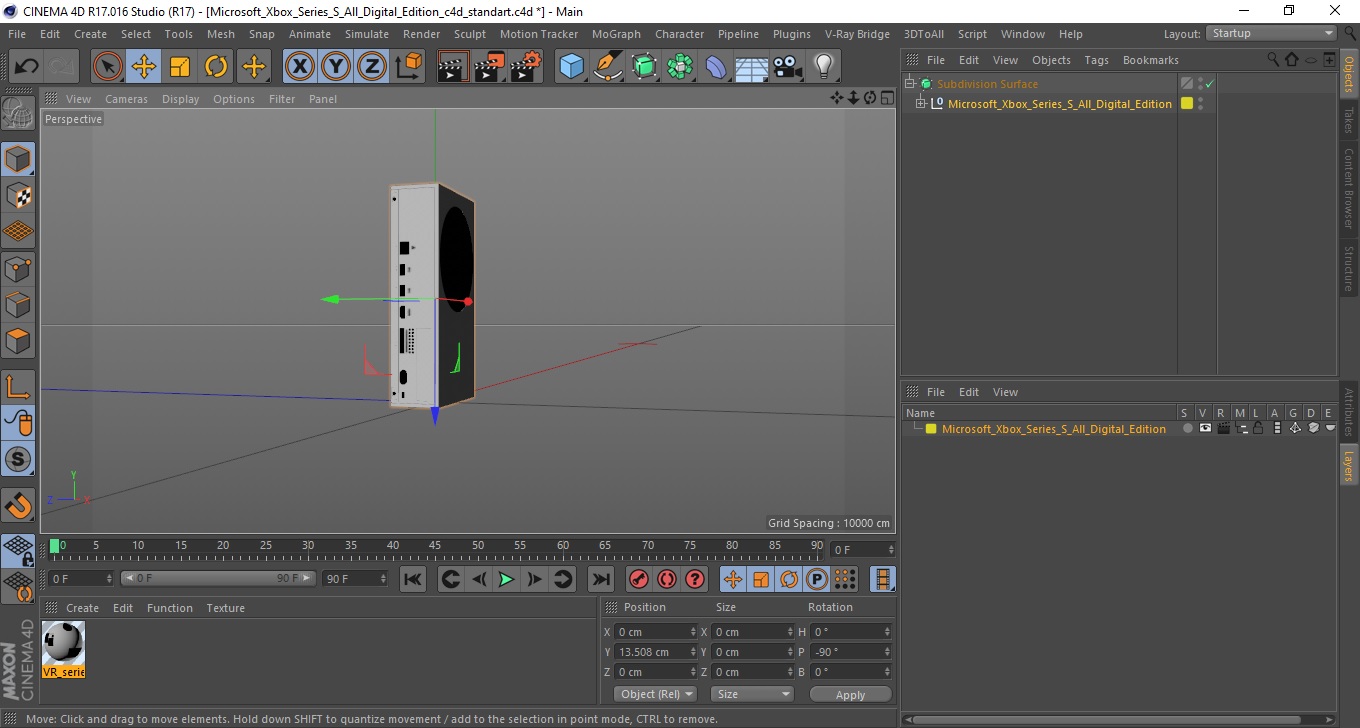
Task: Play the animation forward
Action: click(x=507, y=579)
